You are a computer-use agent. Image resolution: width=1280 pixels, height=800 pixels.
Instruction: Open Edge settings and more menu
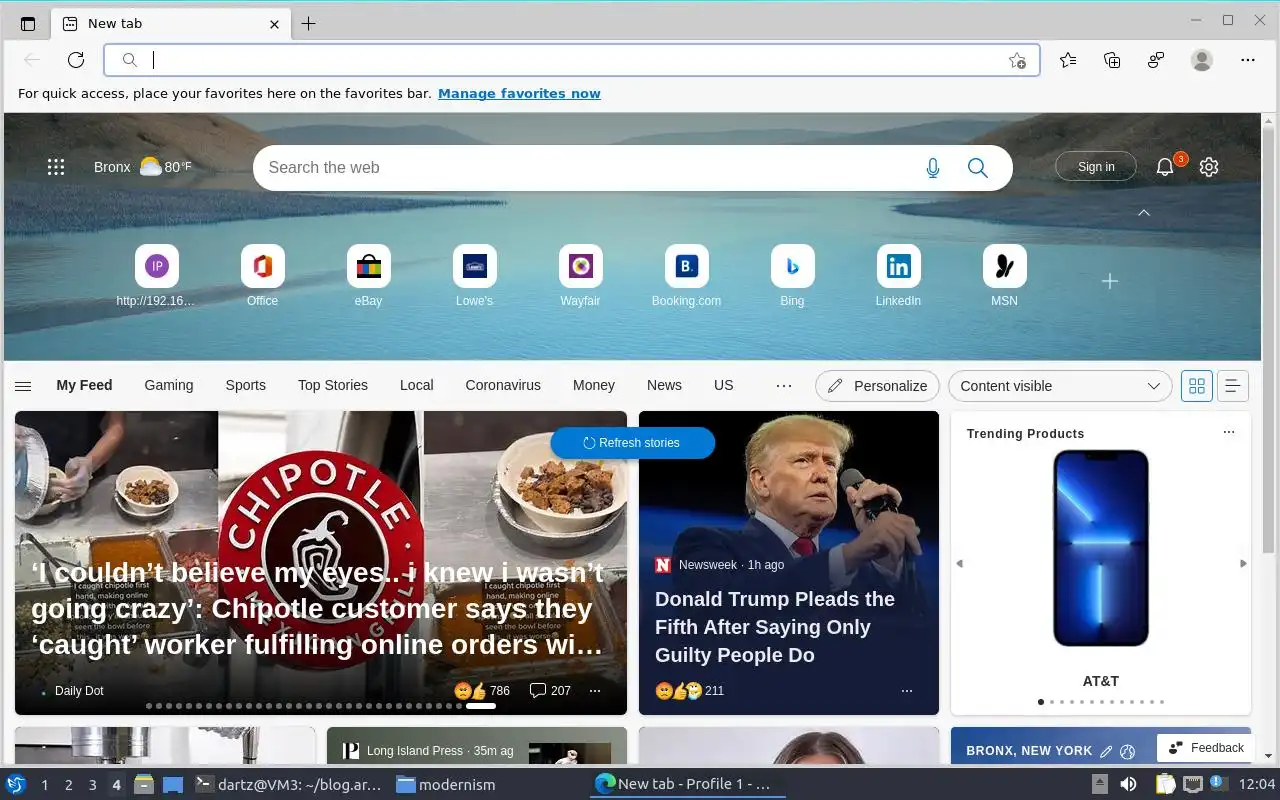tap(1247, 60)
